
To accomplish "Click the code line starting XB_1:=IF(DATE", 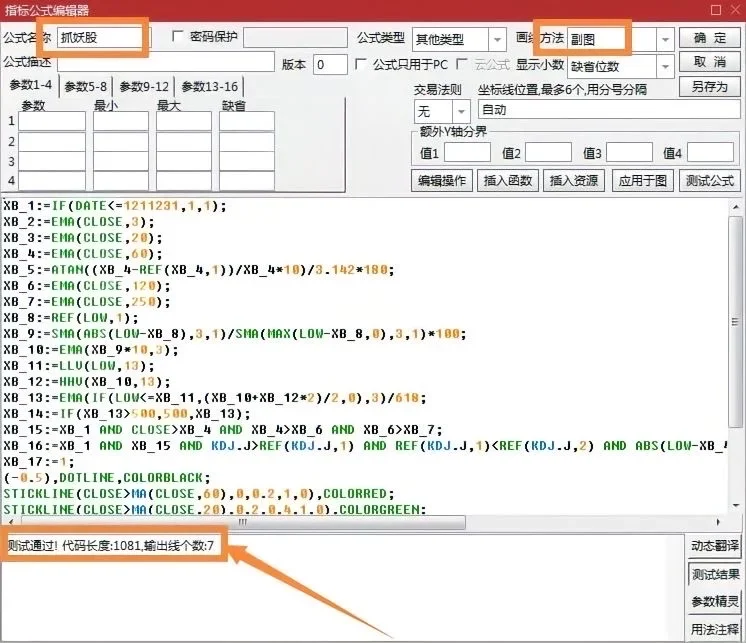I will [115, 206].
